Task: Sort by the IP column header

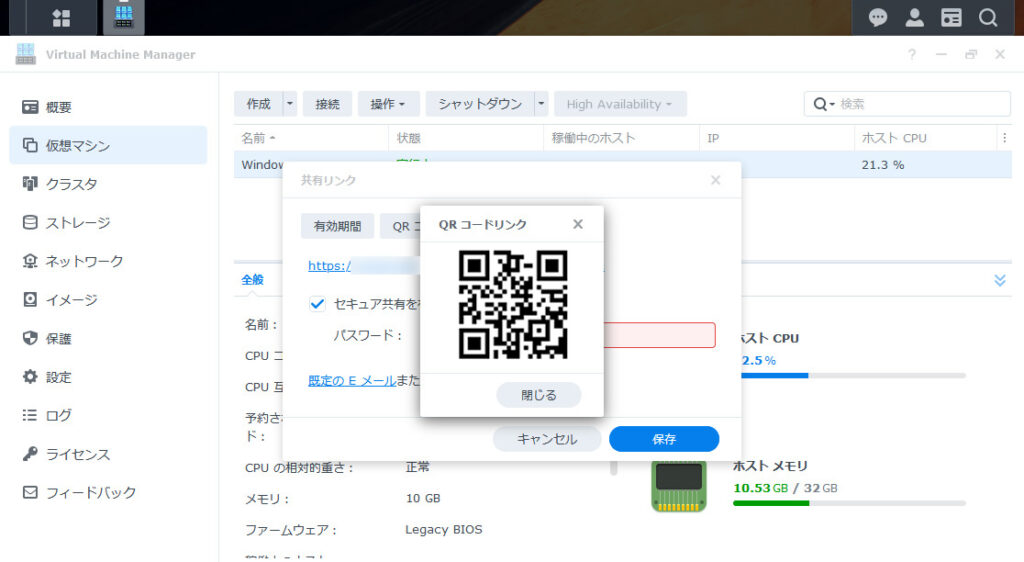Action: coord(776,138)
